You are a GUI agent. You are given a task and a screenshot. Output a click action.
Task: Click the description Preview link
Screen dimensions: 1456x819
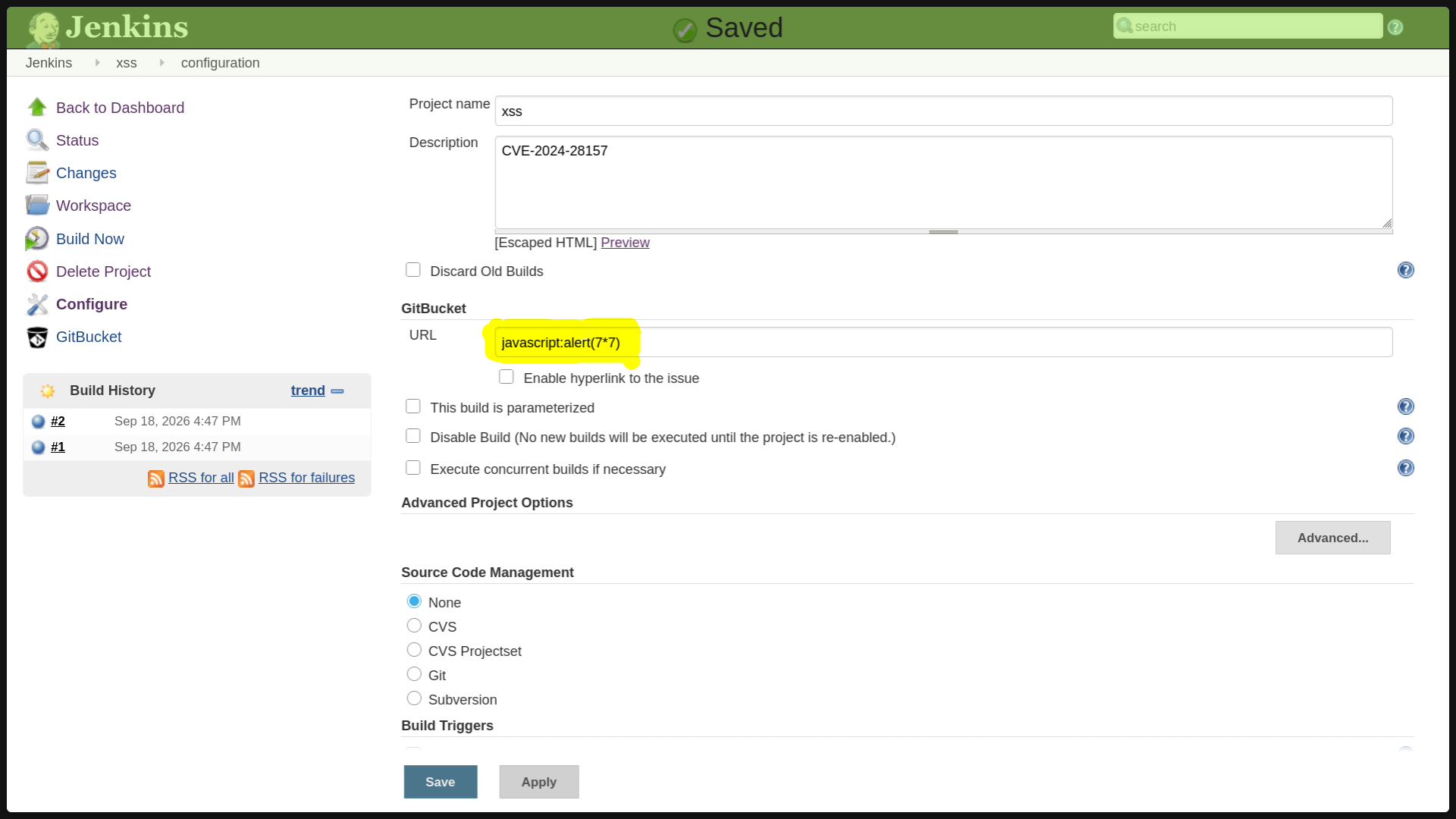tap(625, 243)
